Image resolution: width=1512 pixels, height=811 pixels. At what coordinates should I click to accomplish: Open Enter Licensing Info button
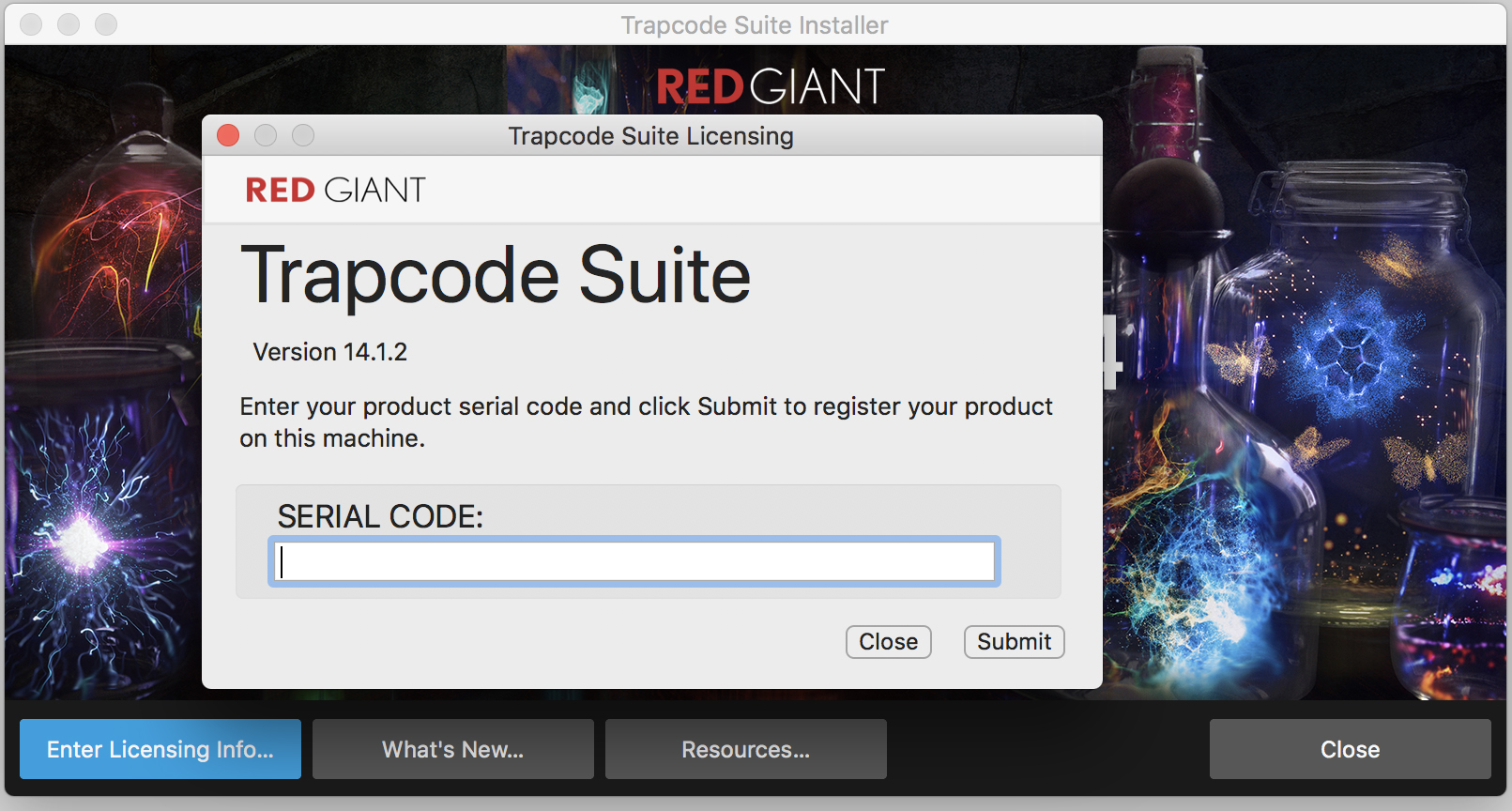tap(160, 749)
